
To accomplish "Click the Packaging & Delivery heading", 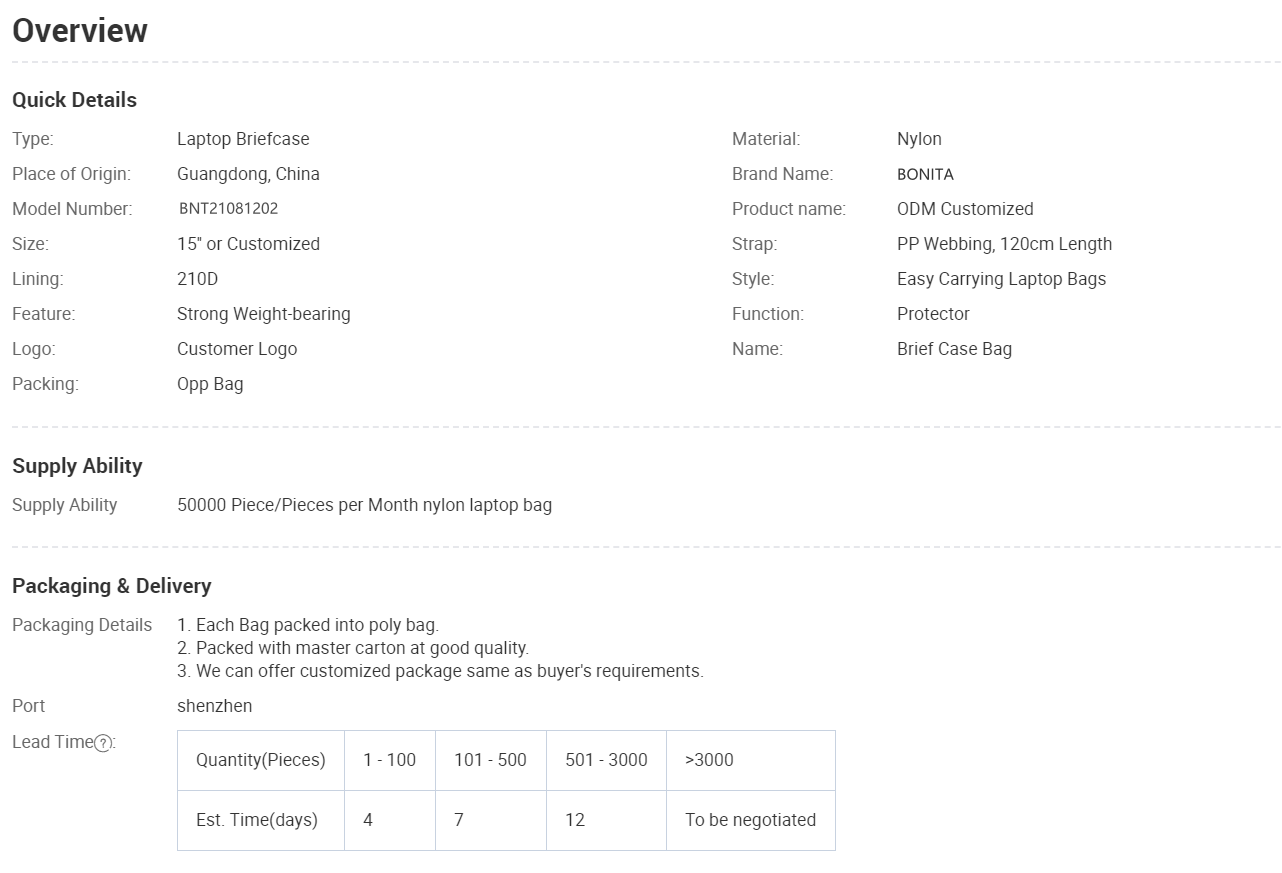I will tap(112, 586).
